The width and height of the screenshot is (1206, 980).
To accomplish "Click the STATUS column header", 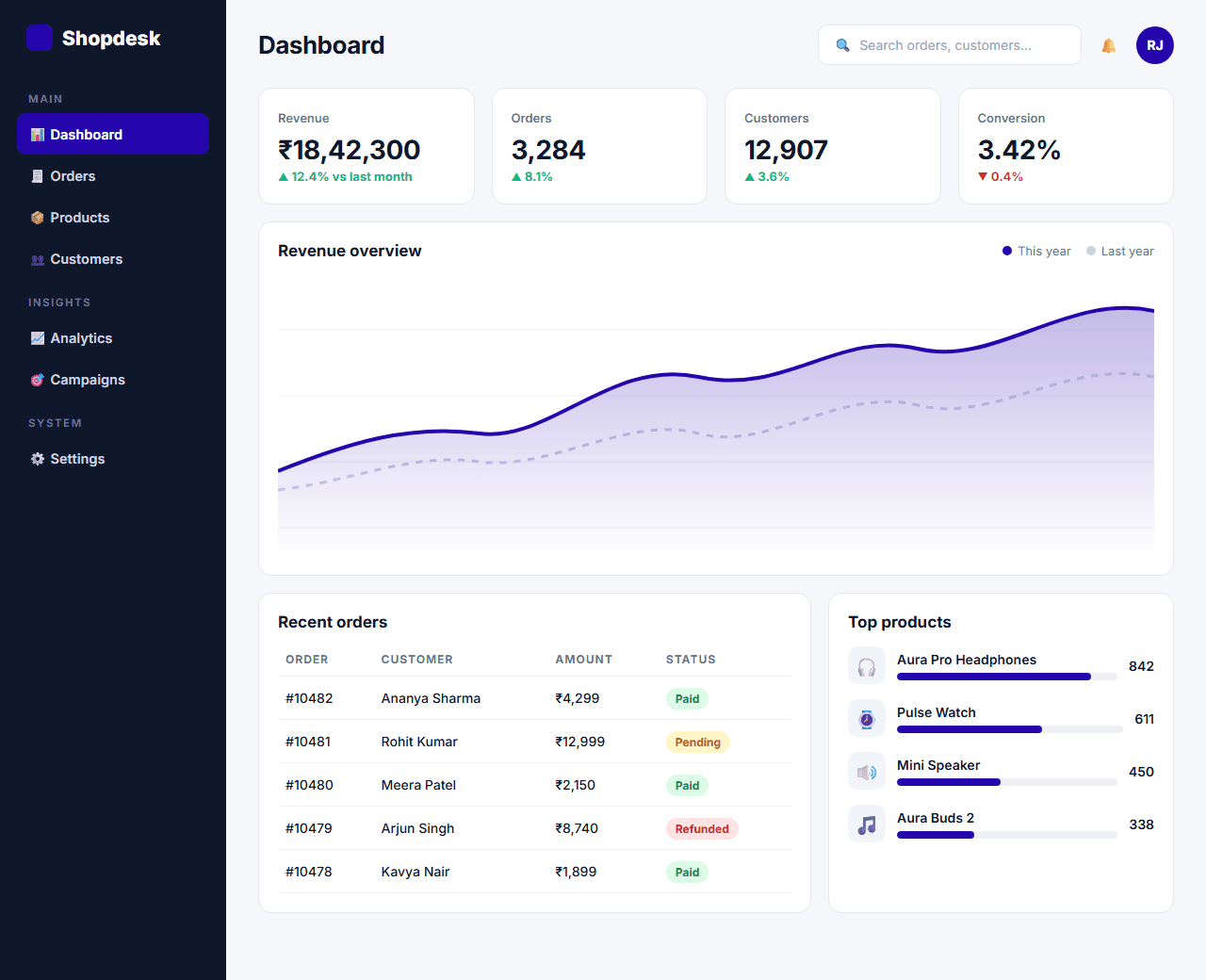I will pos(691,660).
